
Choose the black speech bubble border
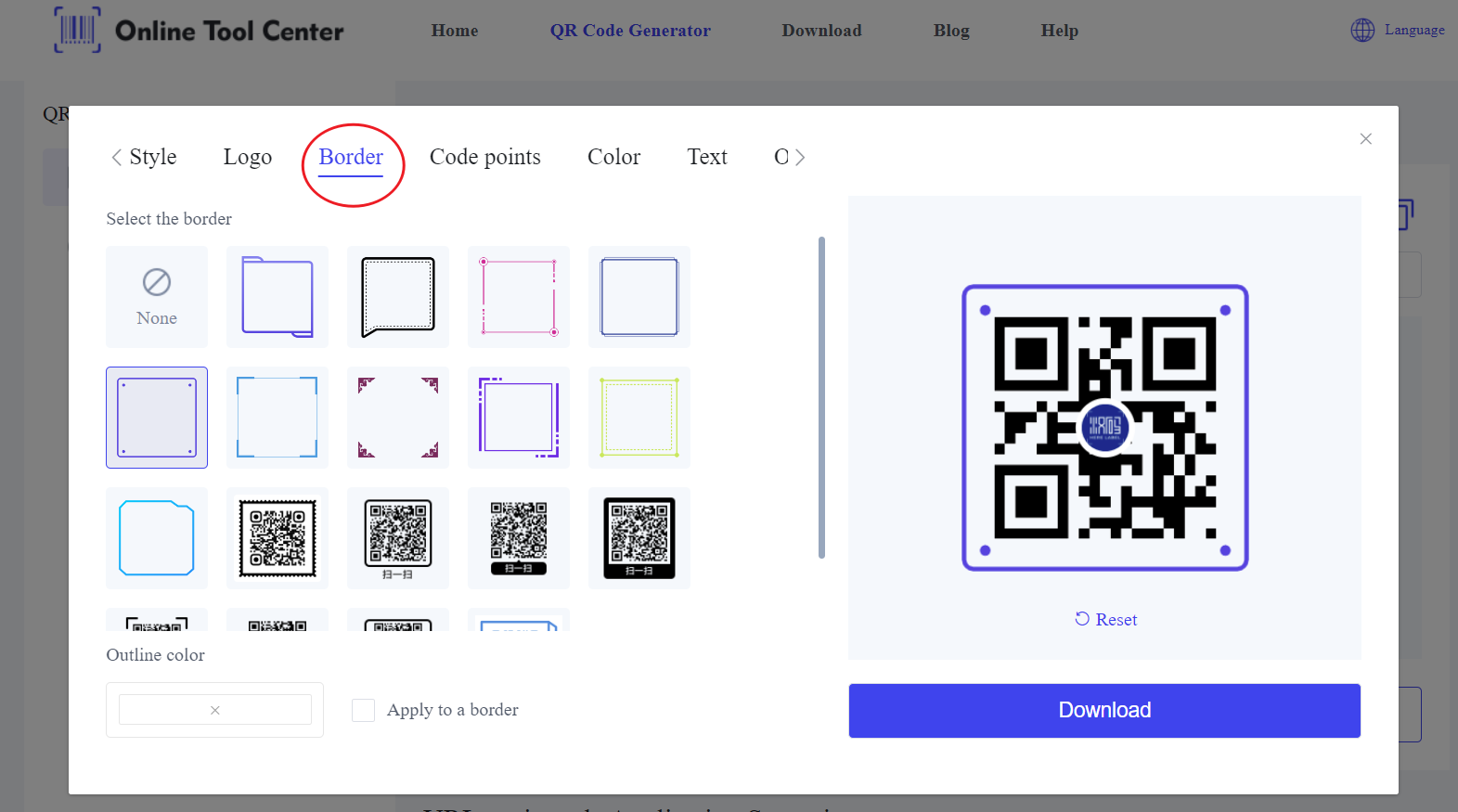398,297
